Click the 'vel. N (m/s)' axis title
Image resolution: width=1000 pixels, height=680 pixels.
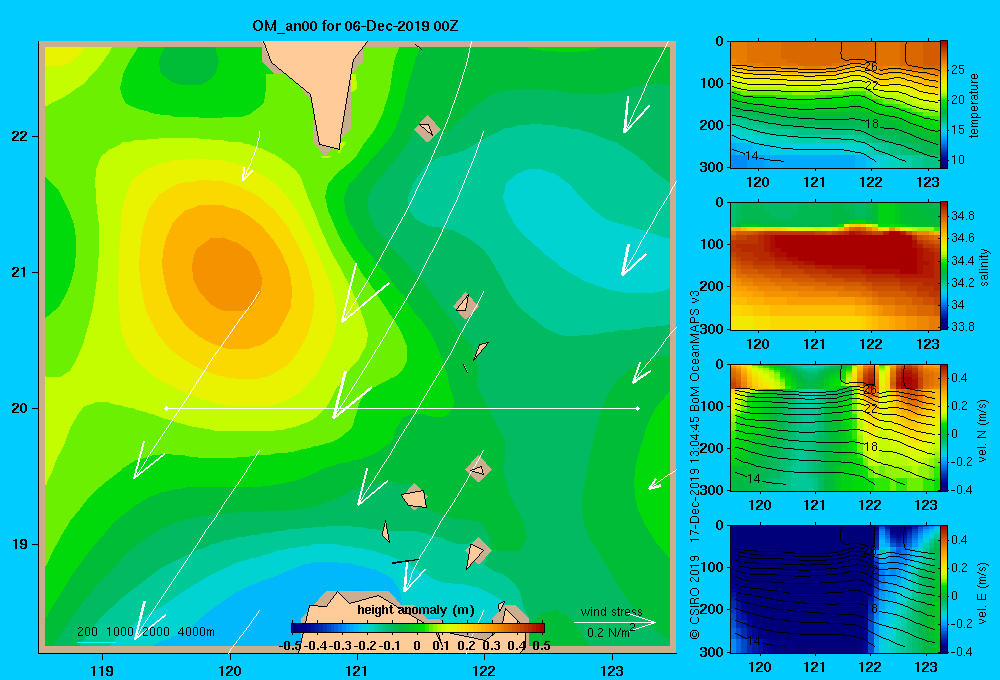pyautogui.click(x=983, y=431)
